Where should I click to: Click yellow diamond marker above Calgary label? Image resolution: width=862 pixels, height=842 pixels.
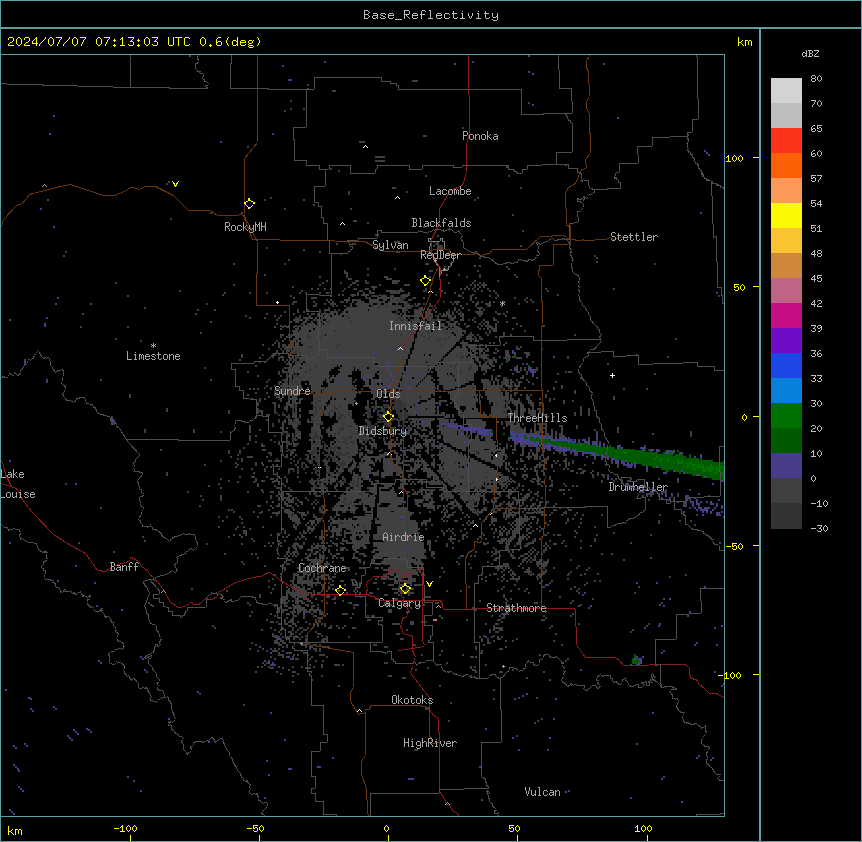pos(405,589)
